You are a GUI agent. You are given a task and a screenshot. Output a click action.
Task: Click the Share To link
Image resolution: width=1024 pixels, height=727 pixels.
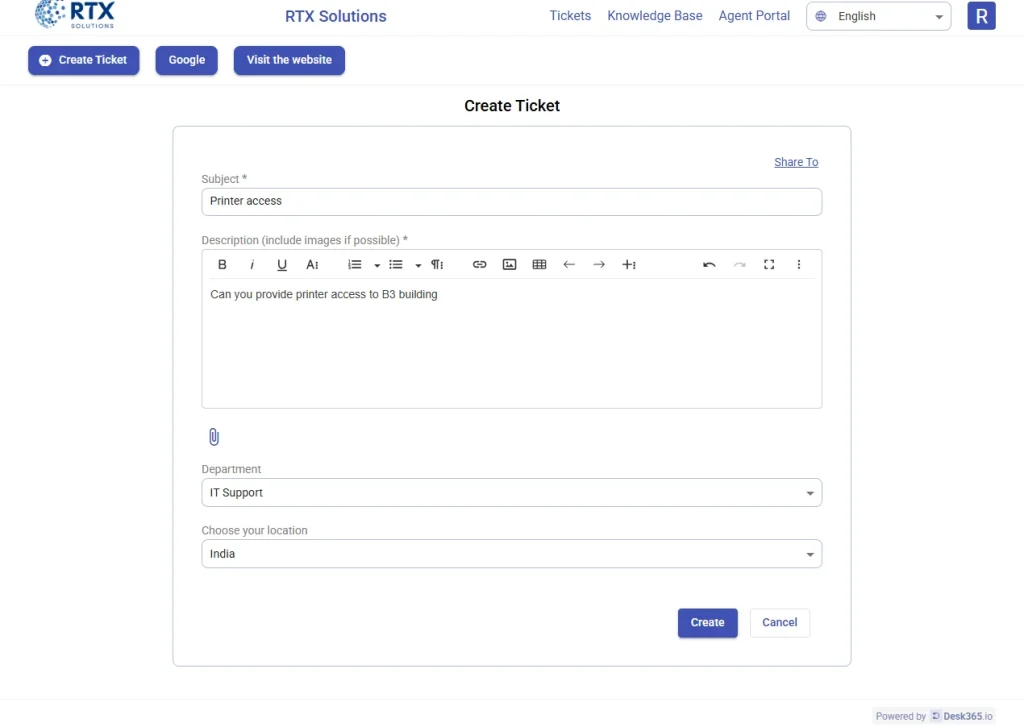point(796,161)
